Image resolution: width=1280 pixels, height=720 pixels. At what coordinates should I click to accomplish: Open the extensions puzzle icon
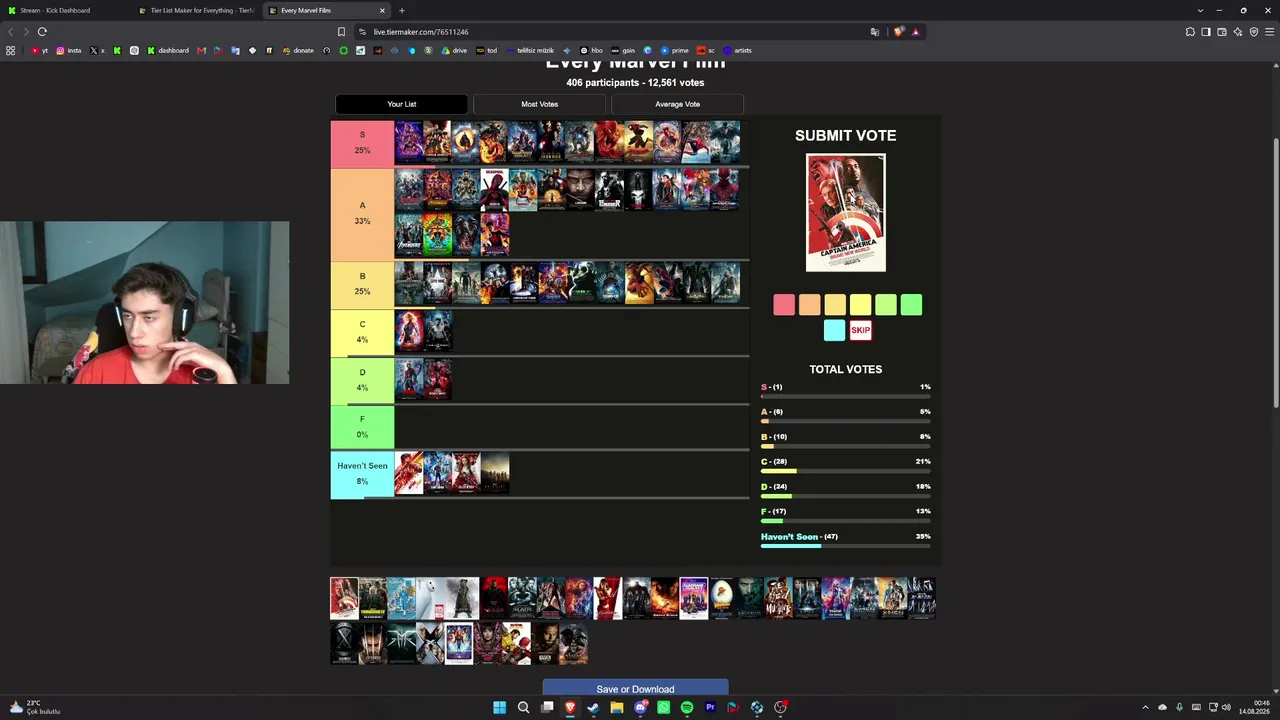pos(1190,32)
